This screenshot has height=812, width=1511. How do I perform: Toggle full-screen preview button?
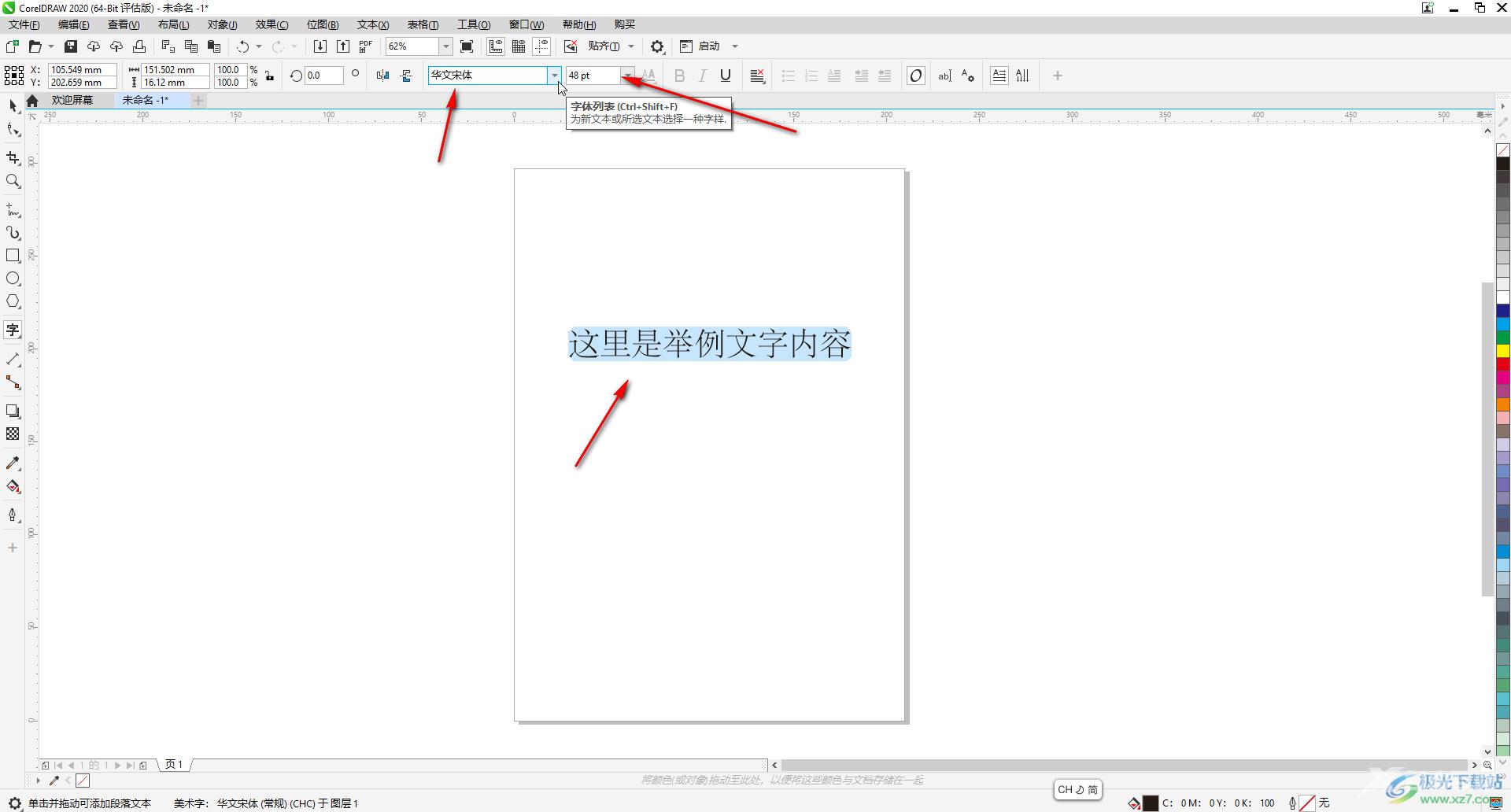click(467, 46)
